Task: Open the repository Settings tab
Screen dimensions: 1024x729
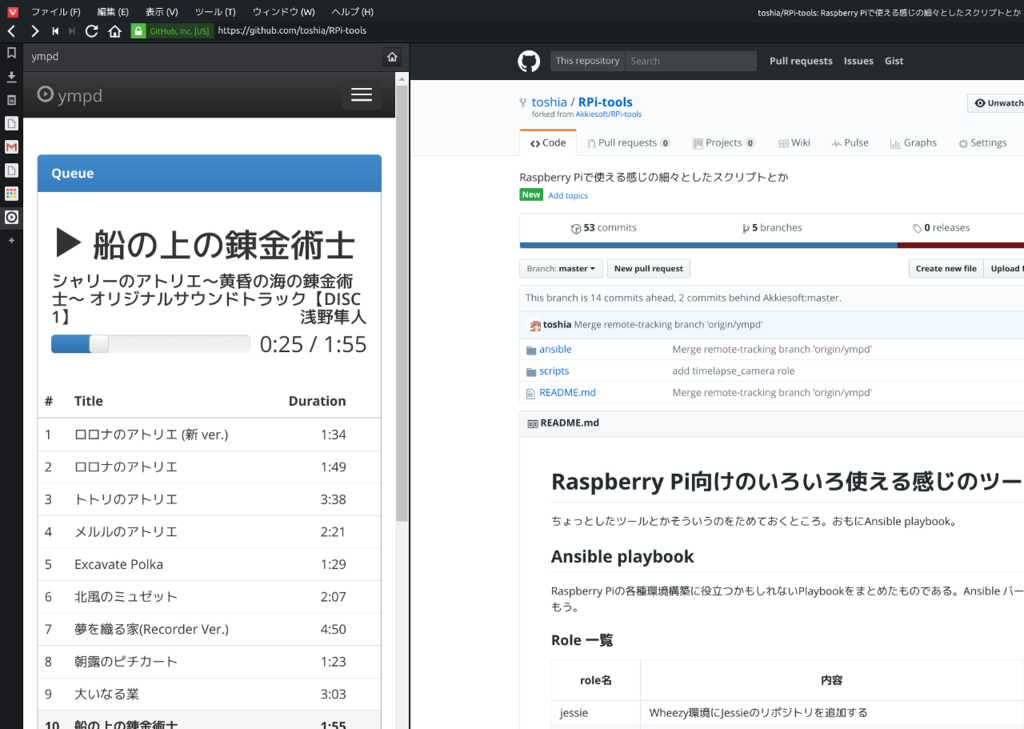Action: tap(982, 143)
